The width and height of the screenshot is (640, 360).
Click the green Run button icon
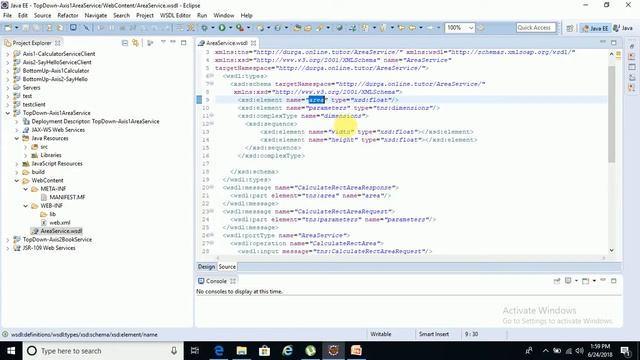point(222,28)
